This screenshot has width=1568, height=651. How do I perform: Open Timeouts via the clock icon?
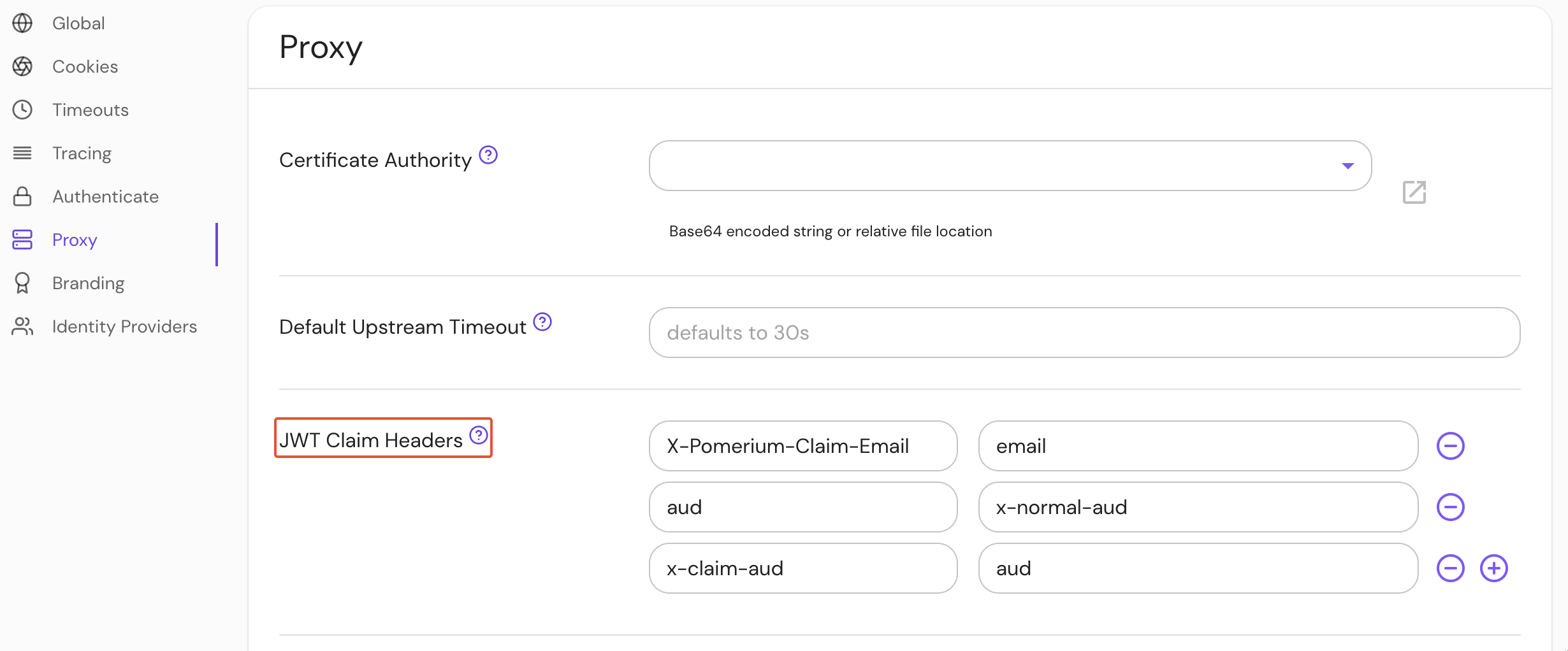pos(23,110)
